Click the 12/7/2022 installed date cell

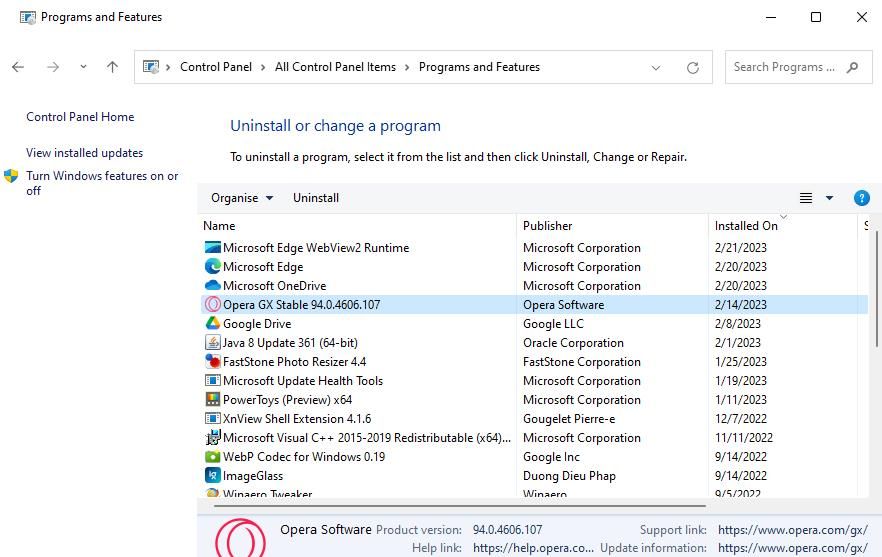pos(741,419)
